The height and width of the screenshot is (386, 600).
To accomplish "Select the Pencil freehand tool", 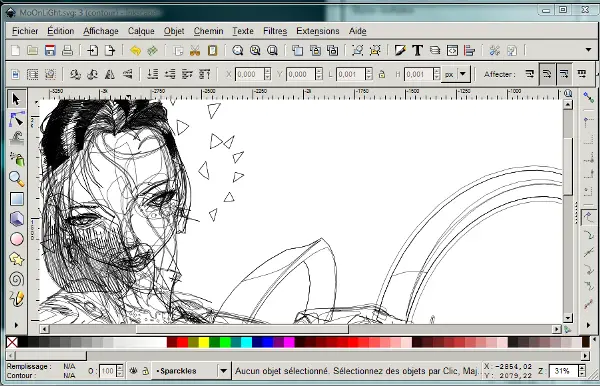I will coord(16,299).
